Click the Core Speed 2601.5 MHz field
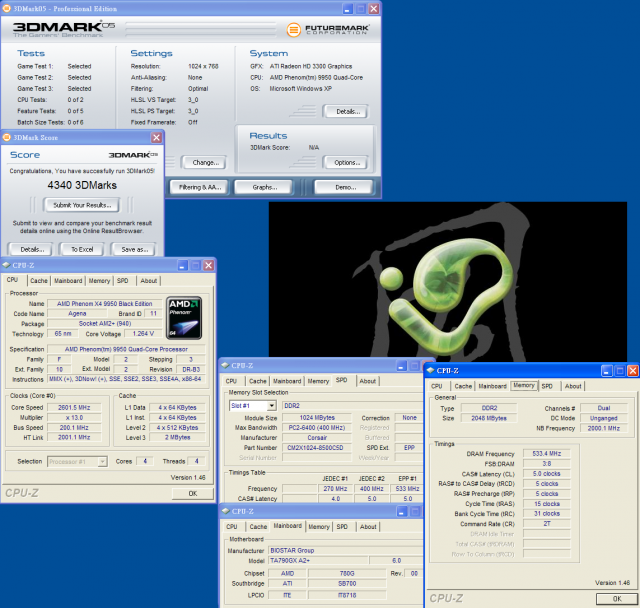640x608 pixels. [74, 408]
